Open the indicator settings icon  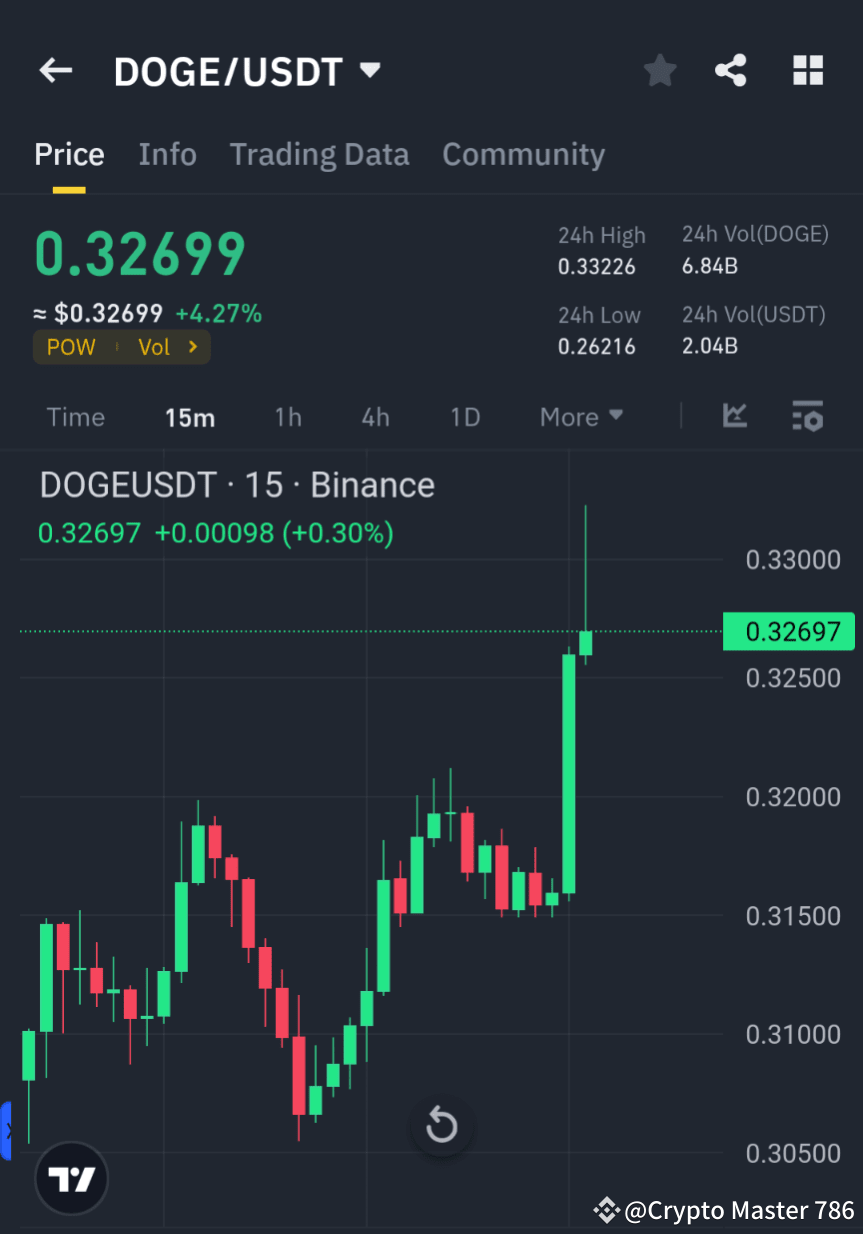click(807, 417)
